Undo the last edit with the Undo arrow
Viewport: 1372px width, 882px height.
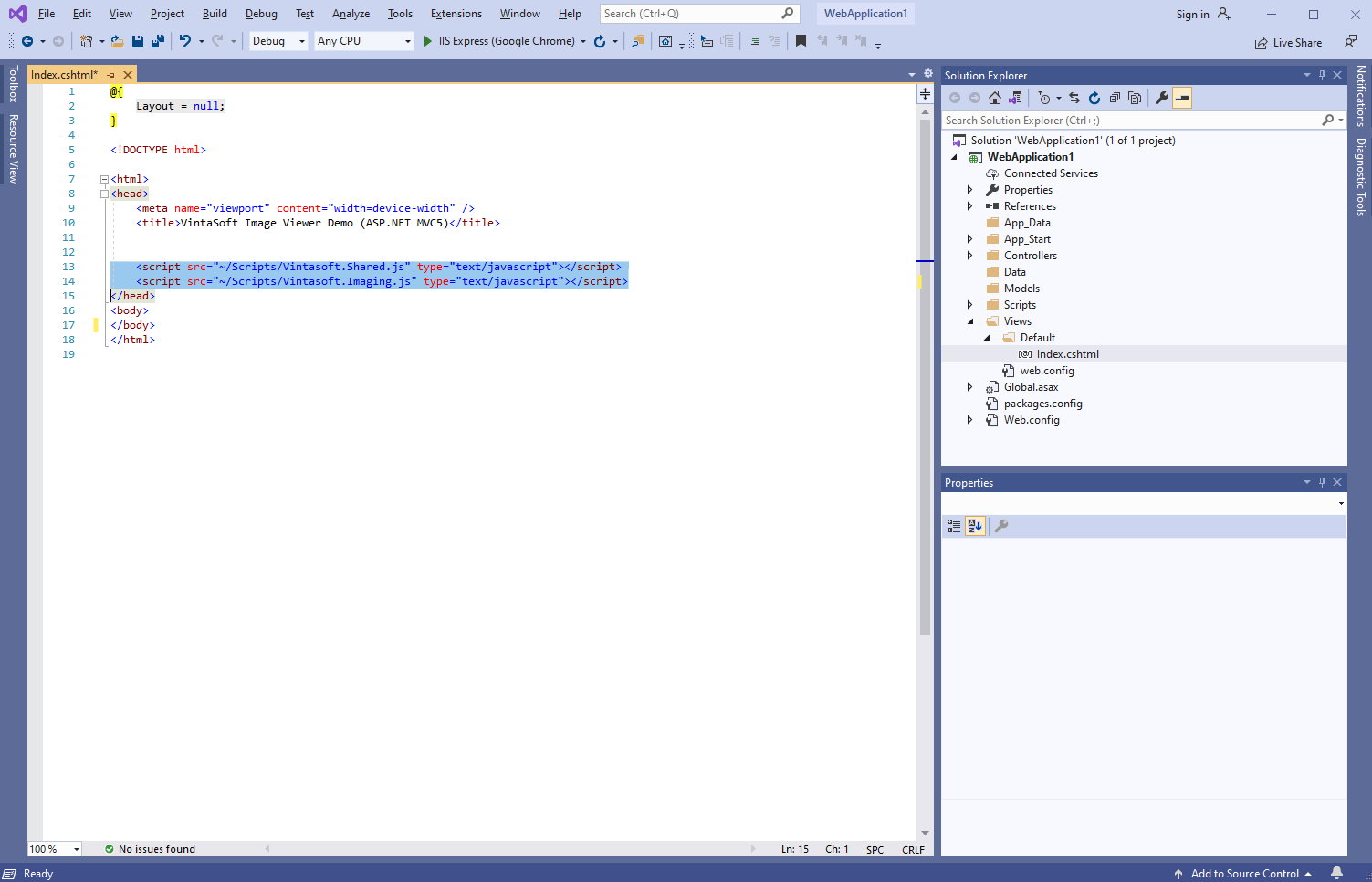click(185, 41)
